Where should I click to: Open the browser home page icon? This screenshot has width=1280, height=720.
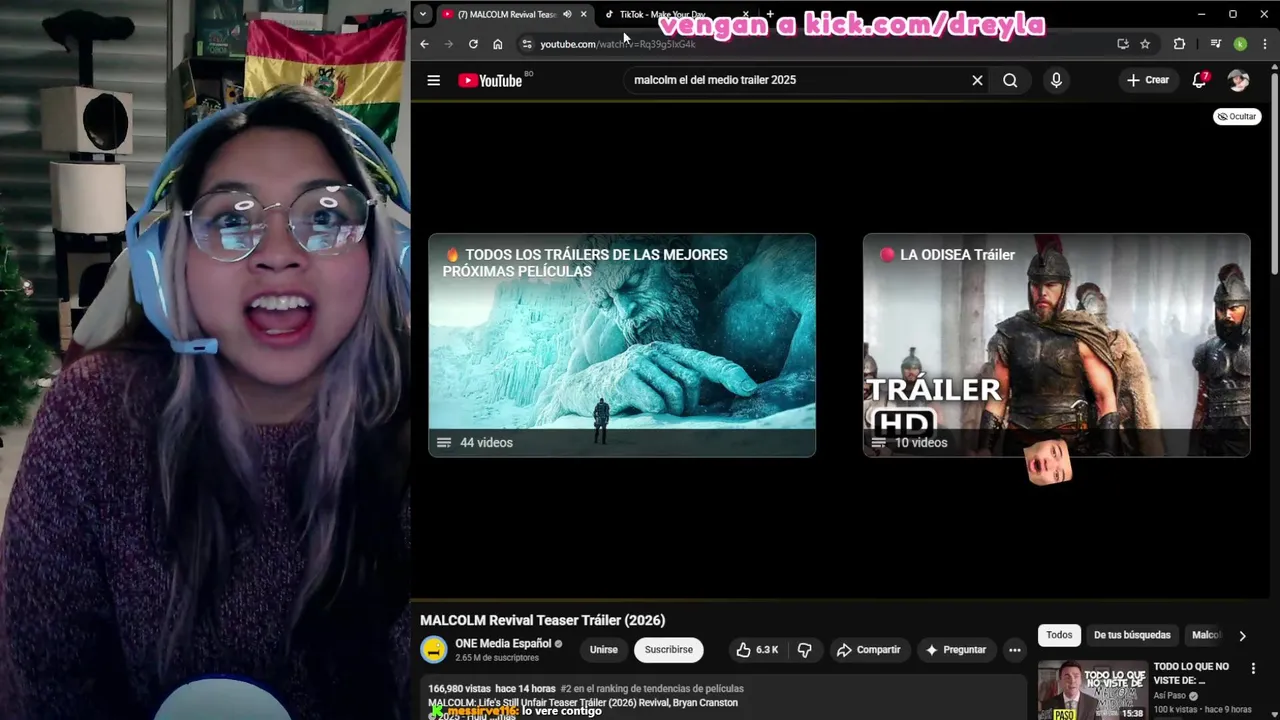[x=497, y=44]
